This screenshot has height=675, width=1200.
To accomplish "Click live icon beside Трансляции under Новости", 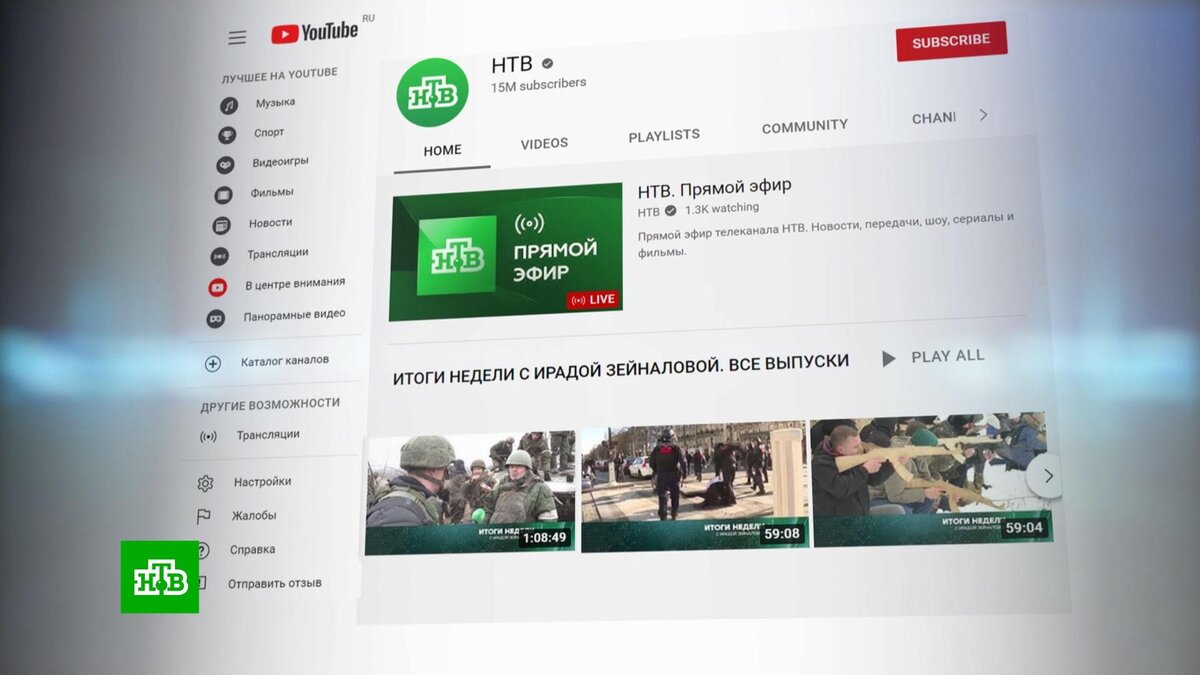I will pyautogui.click(x=219, y=256).
